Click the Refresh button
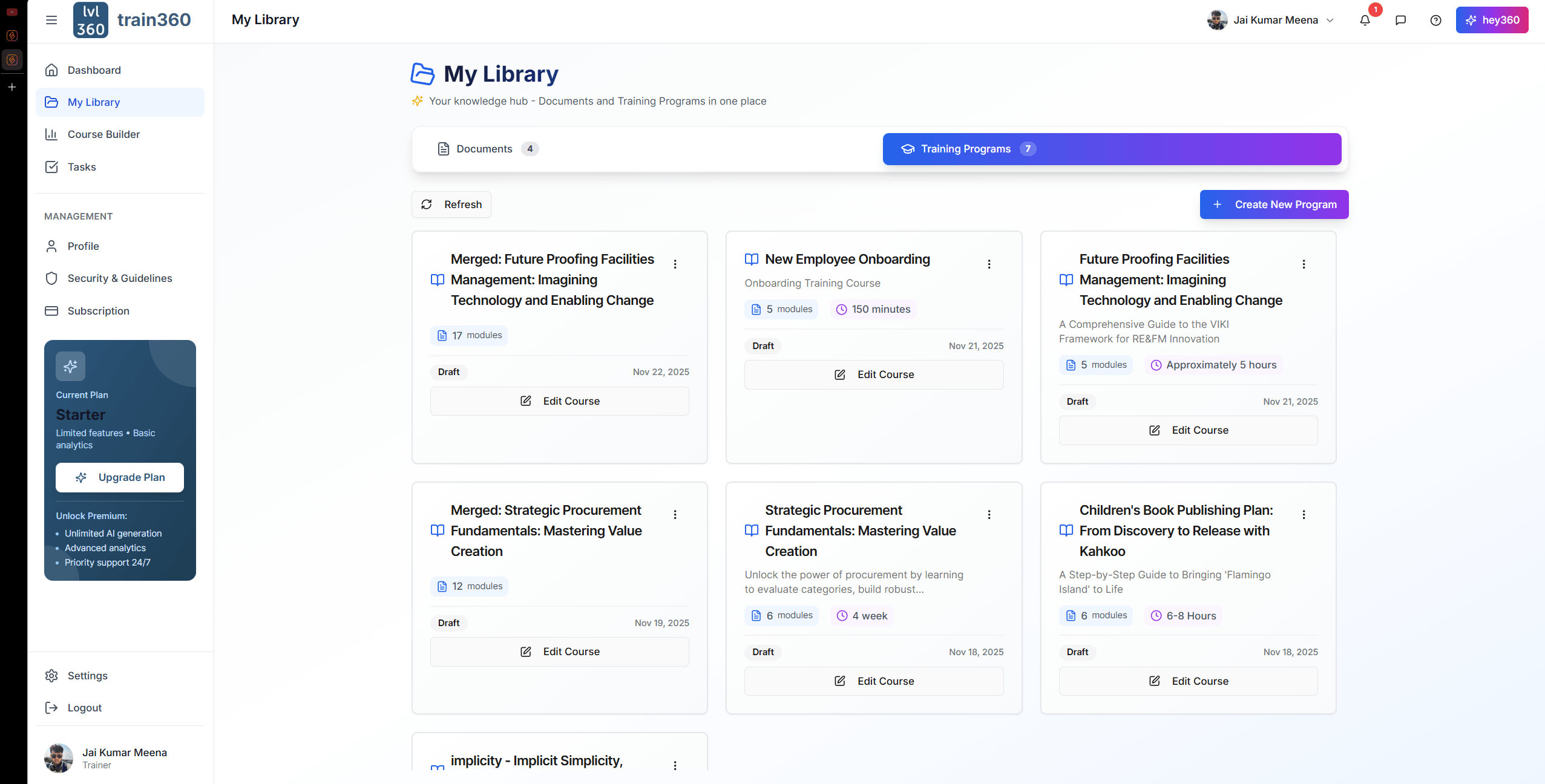Image resolution: width=1545 pixels, height=784 pixels. pyautogui.click(x=451, y=204)
